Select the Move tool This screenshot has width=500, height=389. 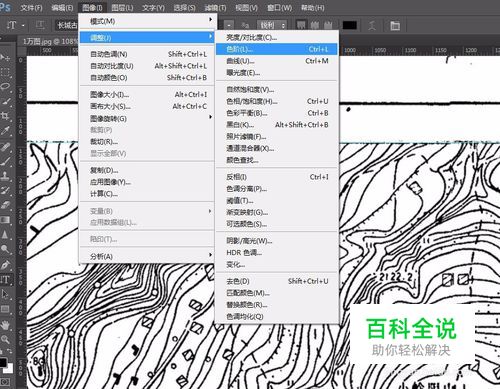5,58
